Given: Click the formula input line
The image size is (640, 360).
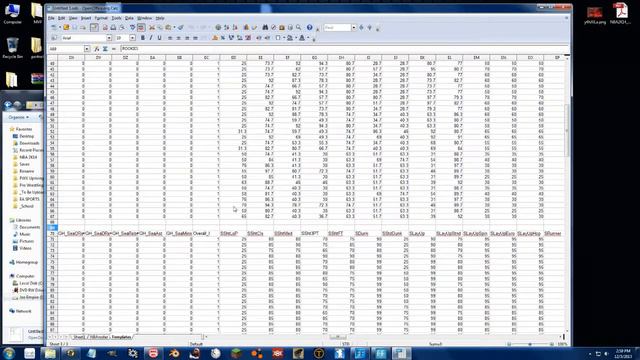Looking at the screenshot, I should tap(343, 49).
